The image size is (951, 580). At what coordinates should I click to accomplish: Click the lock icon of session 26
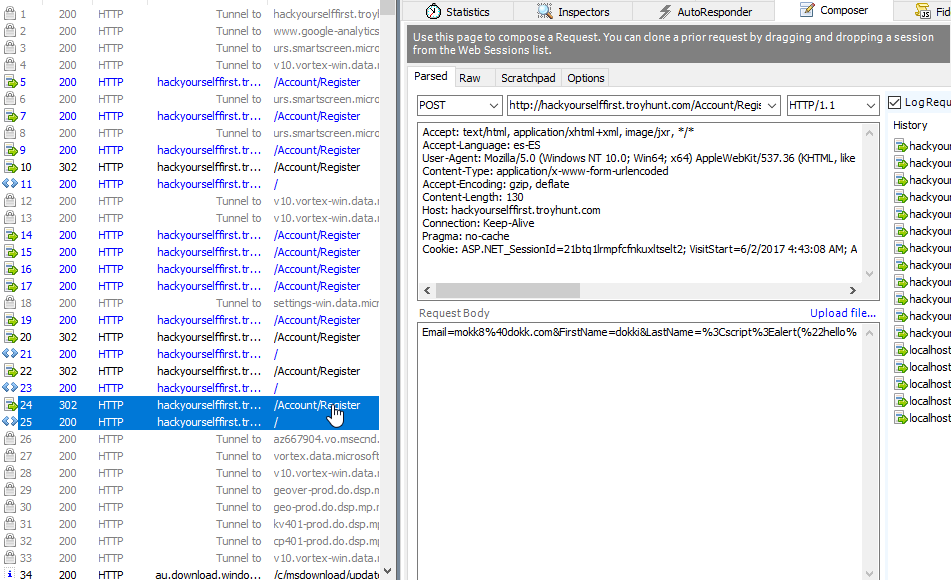click(10, 439)
